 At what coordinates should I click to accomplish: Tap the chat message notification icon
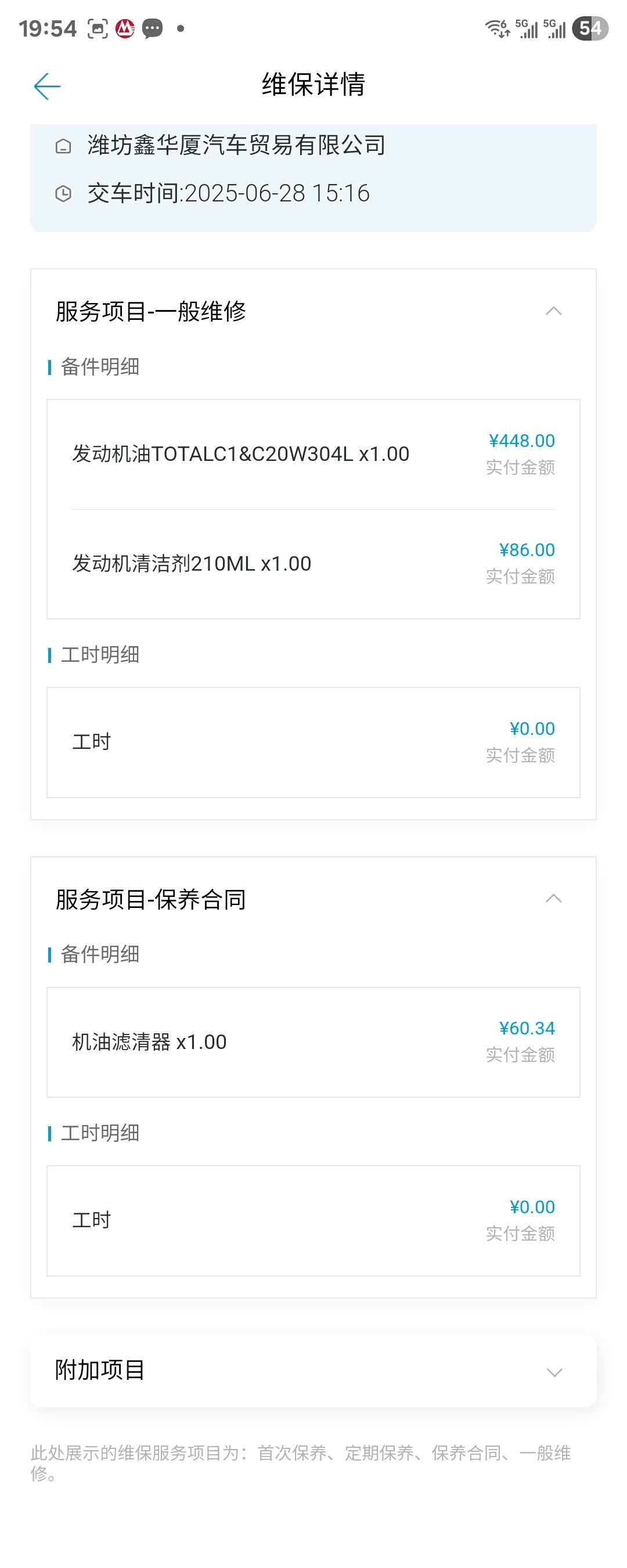152,28
